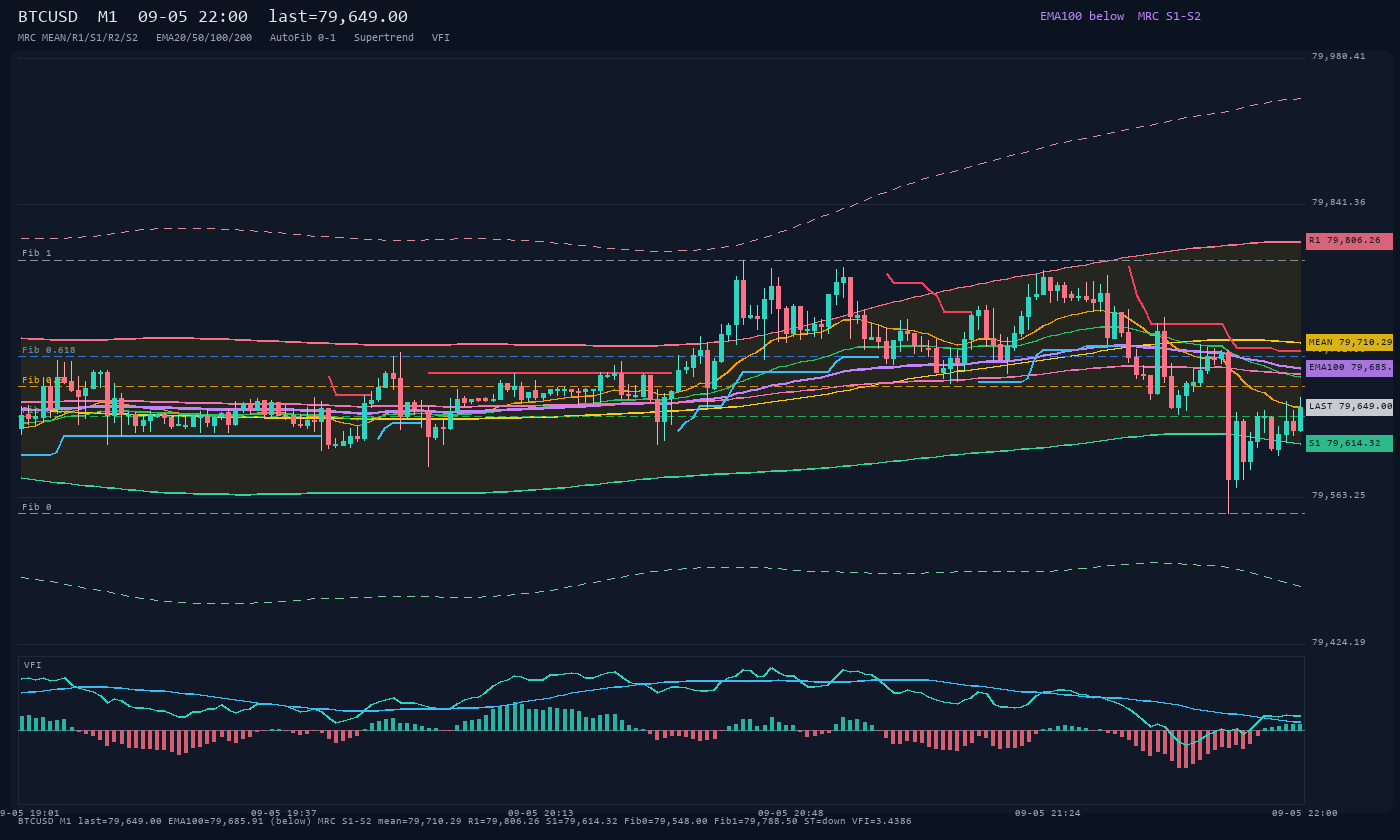Click the M1 timeframe label in title
1400x840 pixels.
tap(108, 17)
